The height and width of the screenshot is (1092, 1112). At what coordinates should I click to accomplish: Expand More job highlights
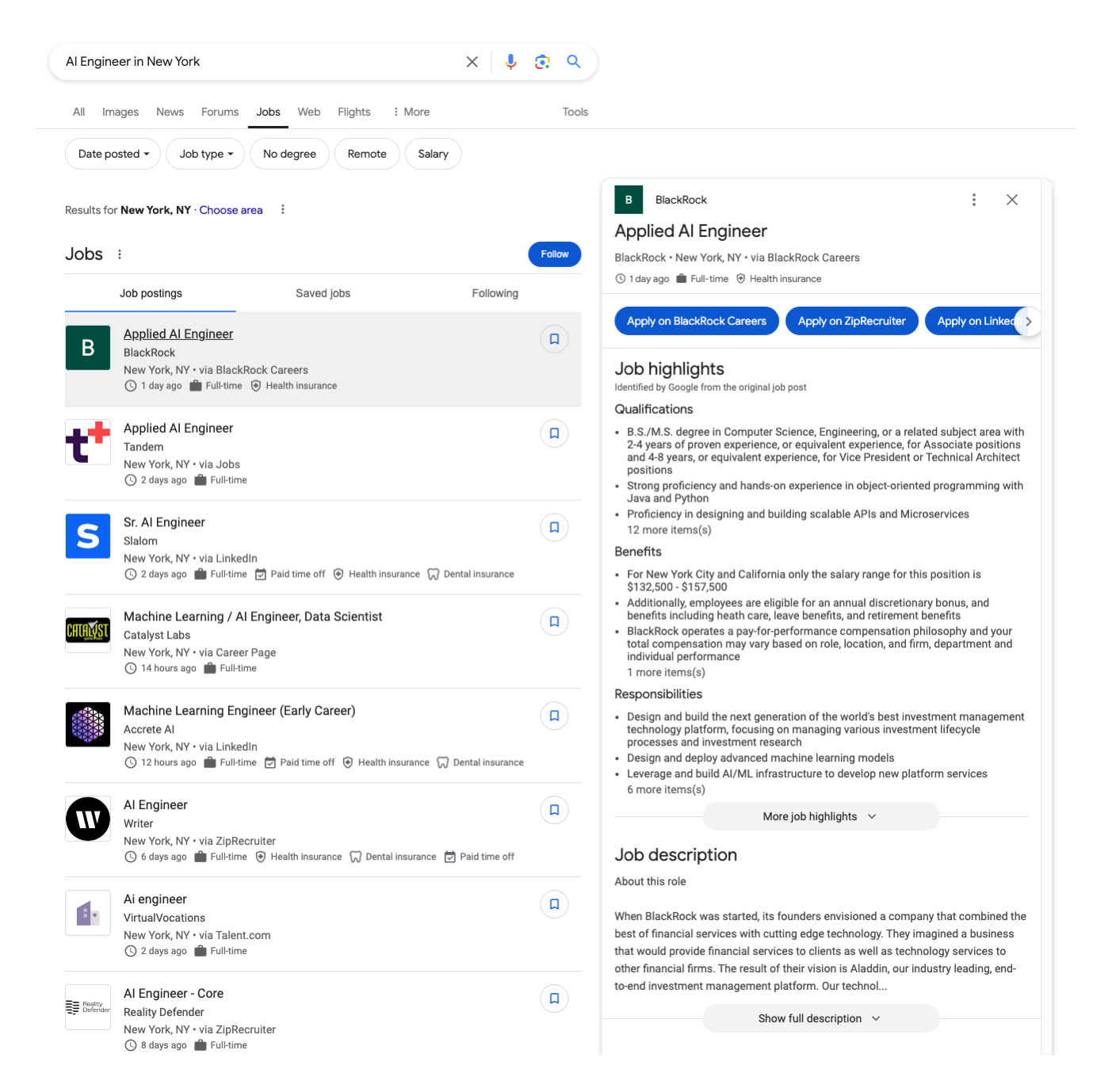point(820,817)
